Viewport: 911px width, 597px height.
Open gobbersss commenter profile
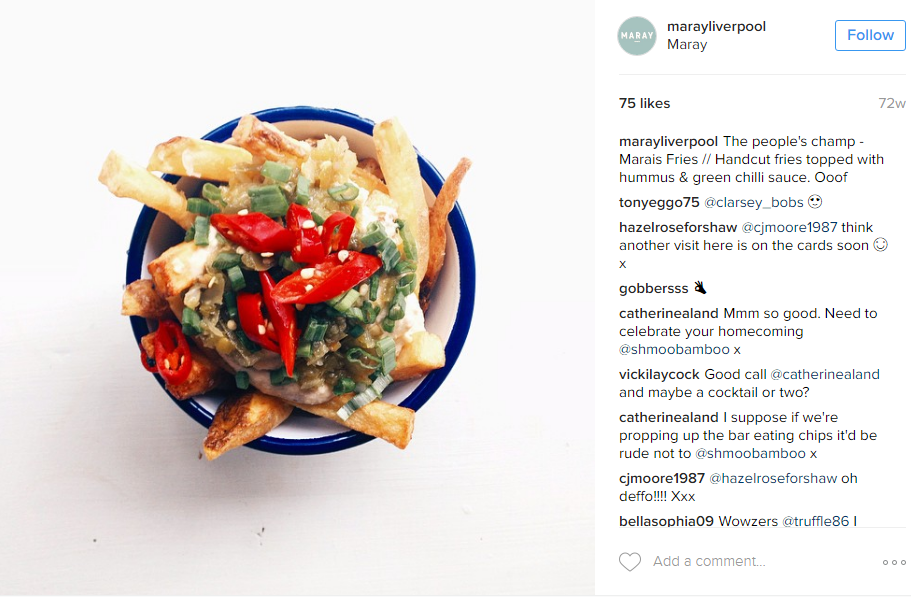point(653,289)
